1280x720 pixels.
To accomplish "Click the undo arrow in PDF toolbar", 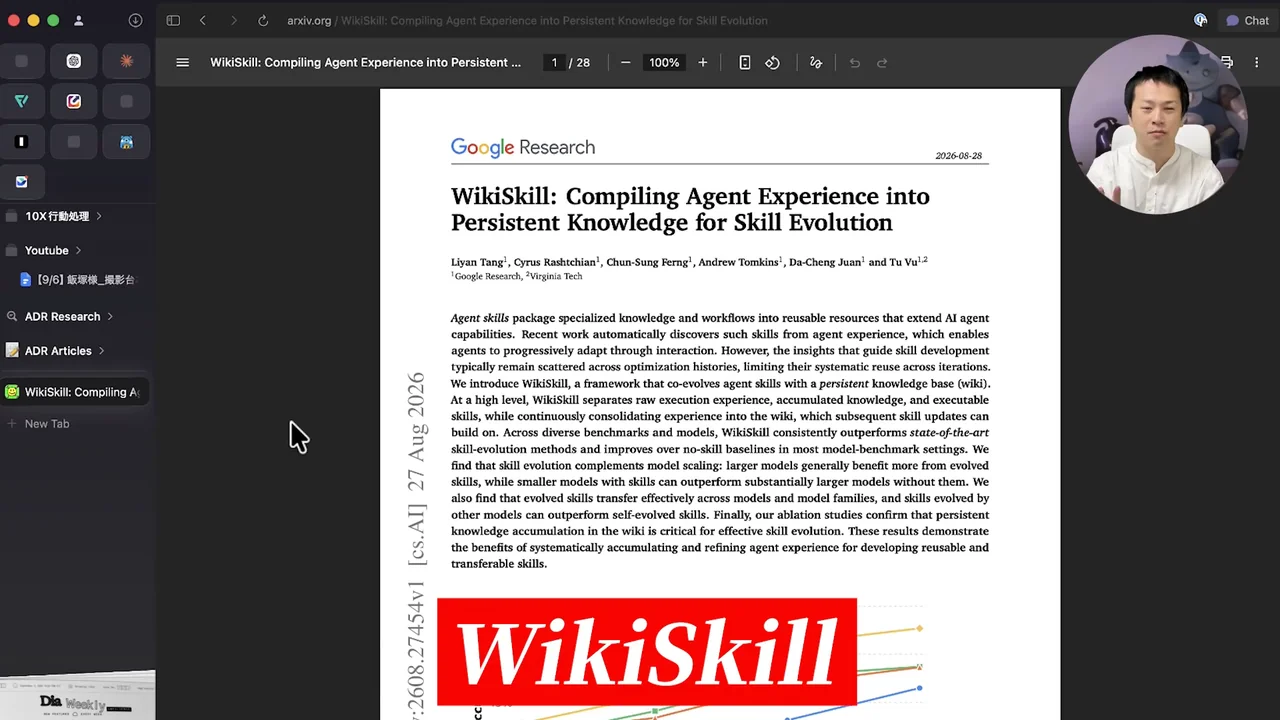I will pos(855,62).
